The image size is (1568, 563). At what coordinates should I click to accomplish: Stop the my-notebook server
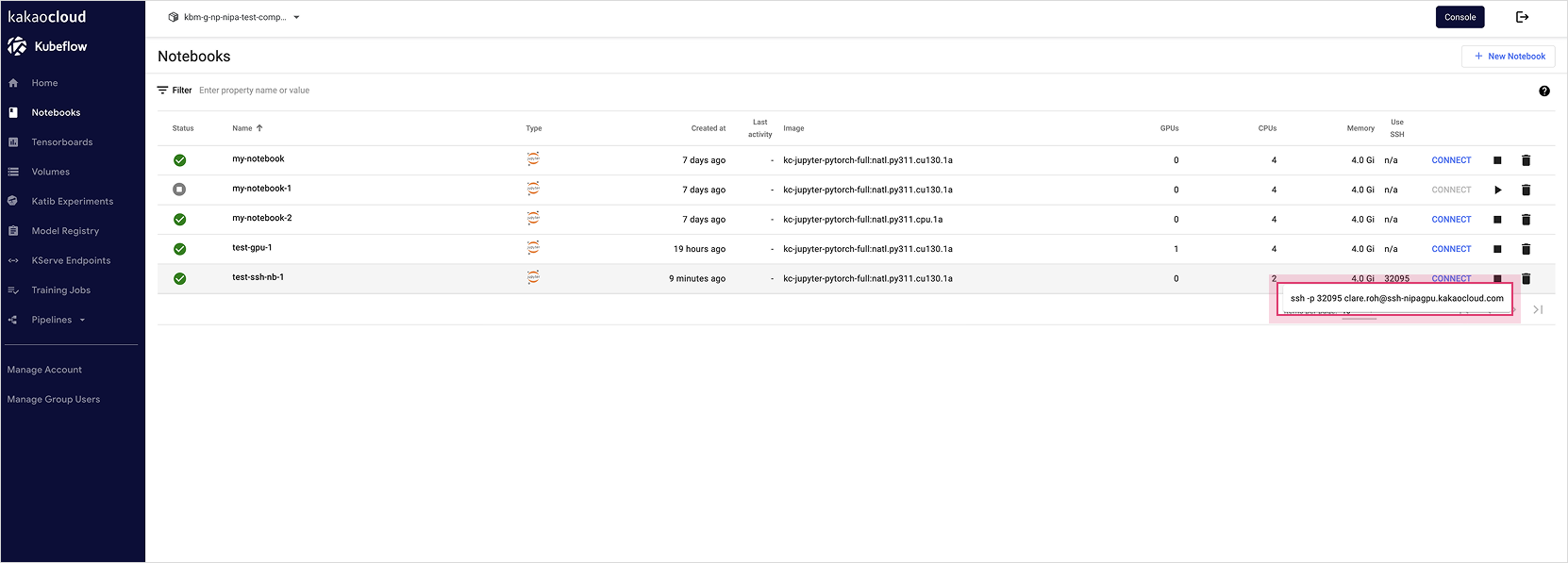pyautogui.click(x=1497, y=160)
